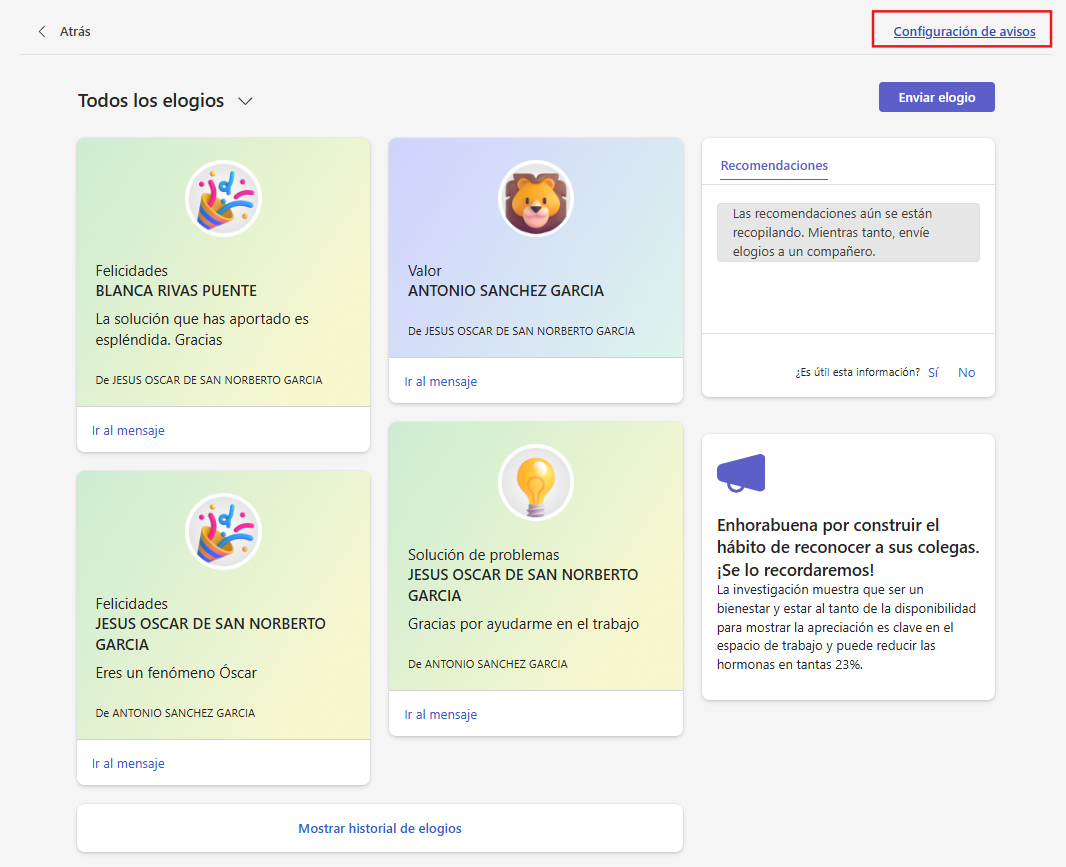The height and width of the screenshot is (867, 1066).
Task: Click the Solución de problemas category label
Action: (483, 555)
